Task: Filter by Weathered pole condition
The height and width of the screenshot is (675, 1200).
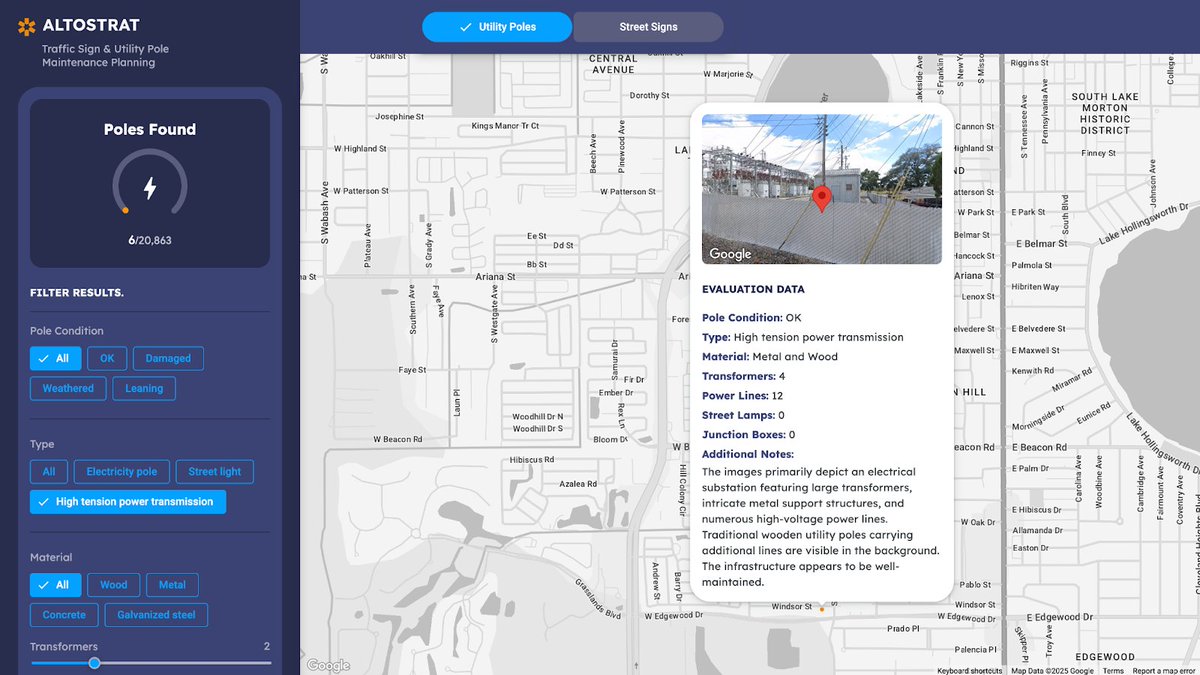Action: tap(68, 388)
